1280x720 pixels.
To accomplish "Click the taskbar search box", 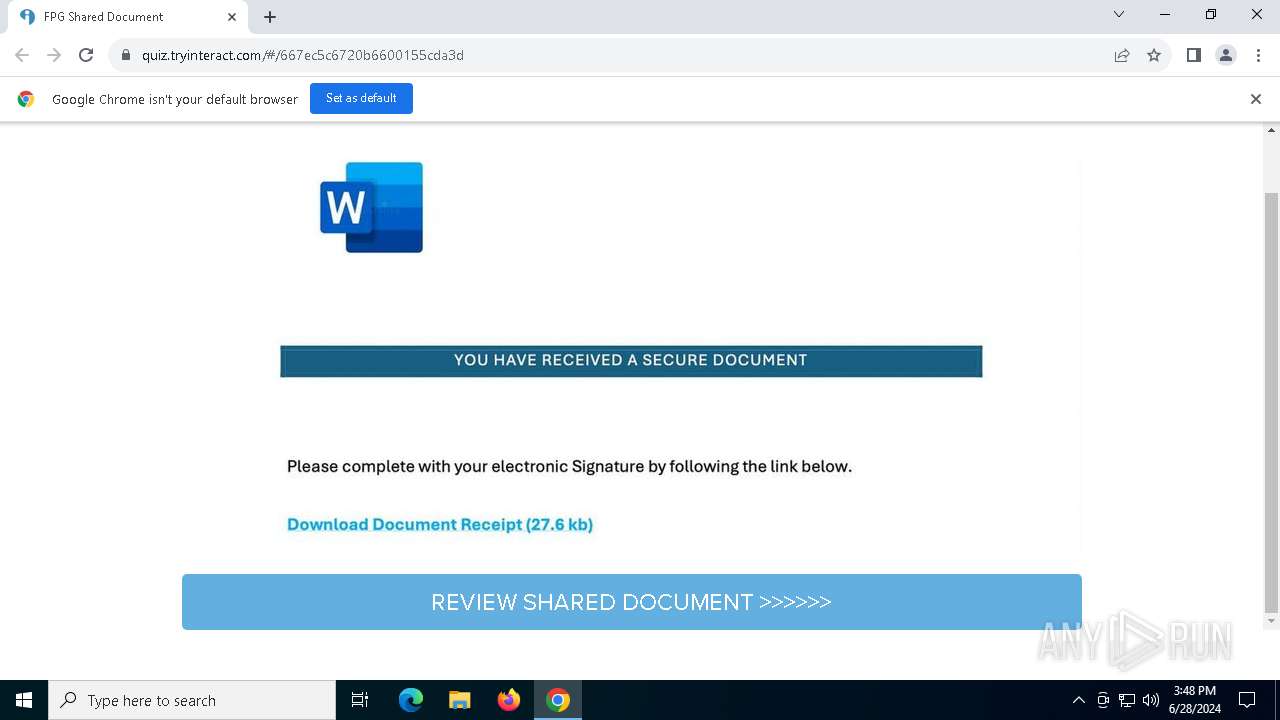I will [x=192, y=700].
